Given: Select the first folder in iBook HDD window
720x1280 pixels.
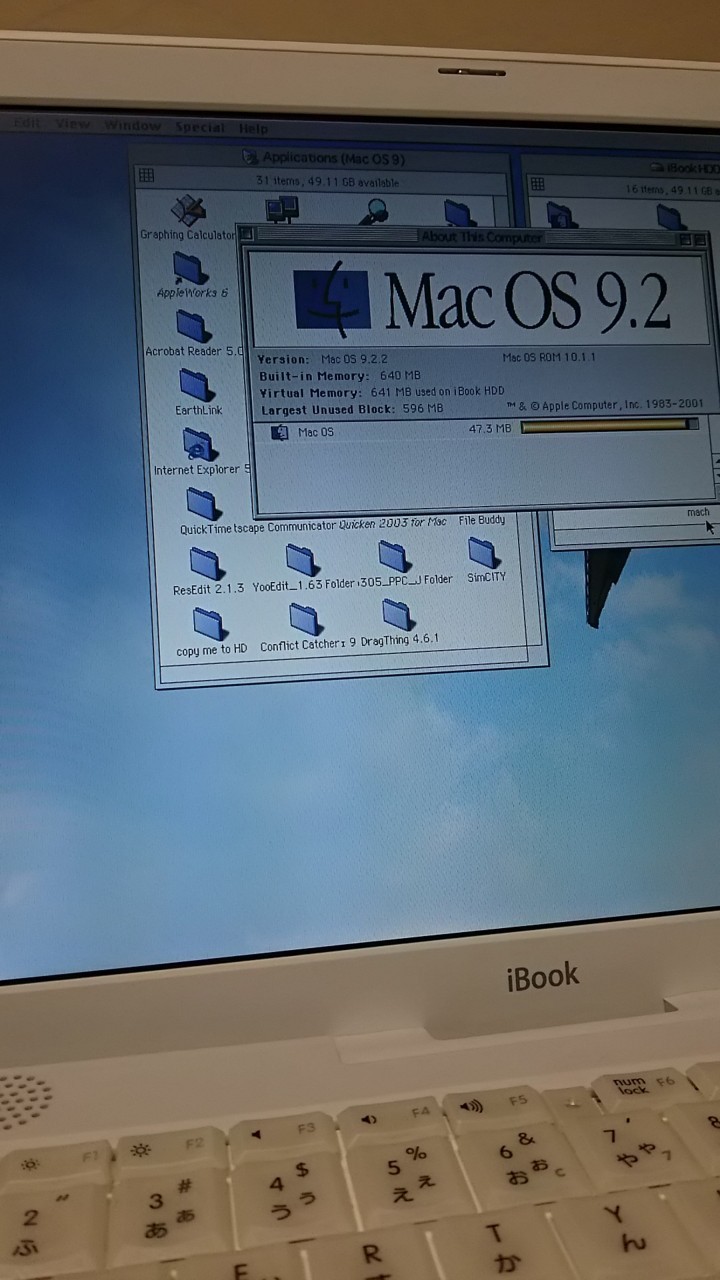Looking at the screenshot, I should [561, 215].
